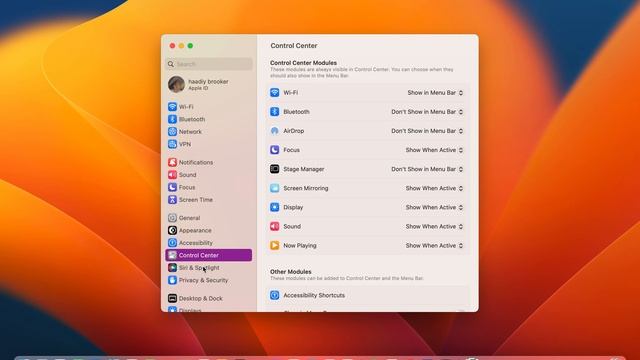The width and height of the screenshot is (640, 360).
Task: Click the Screen Mirroring label text
Action: pos(306,188)
